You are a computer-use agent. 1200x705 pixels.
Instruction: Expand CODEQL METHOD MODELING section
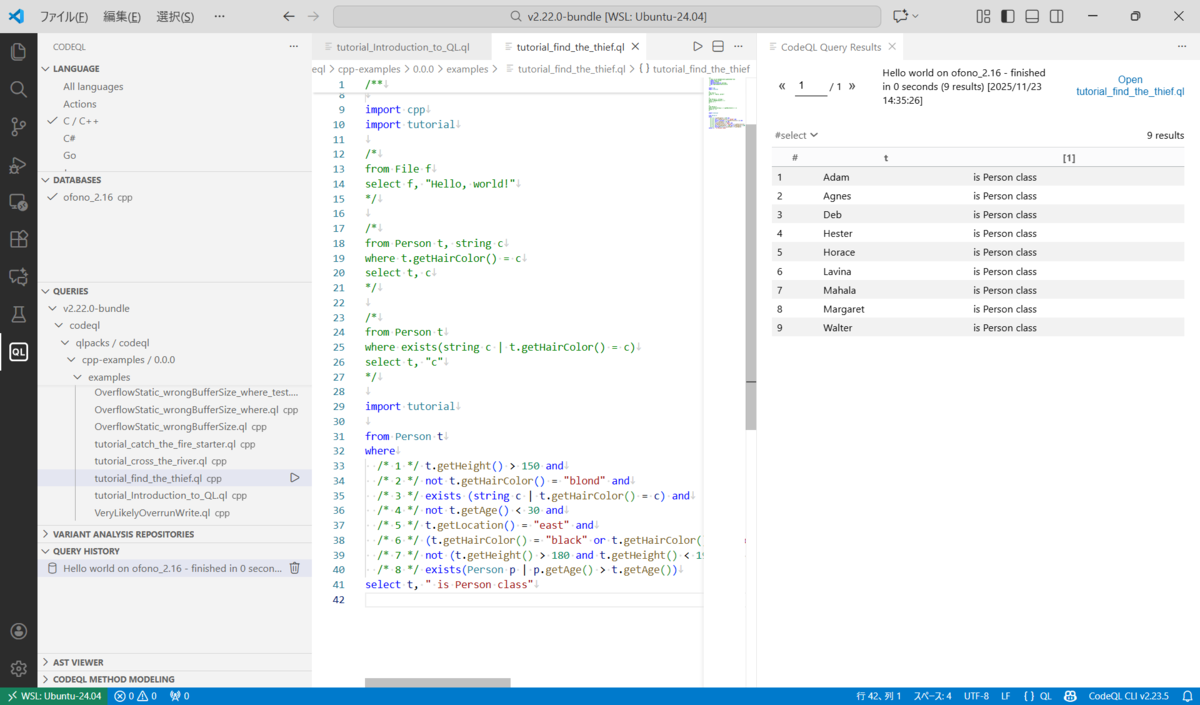[x=113, y=679]
